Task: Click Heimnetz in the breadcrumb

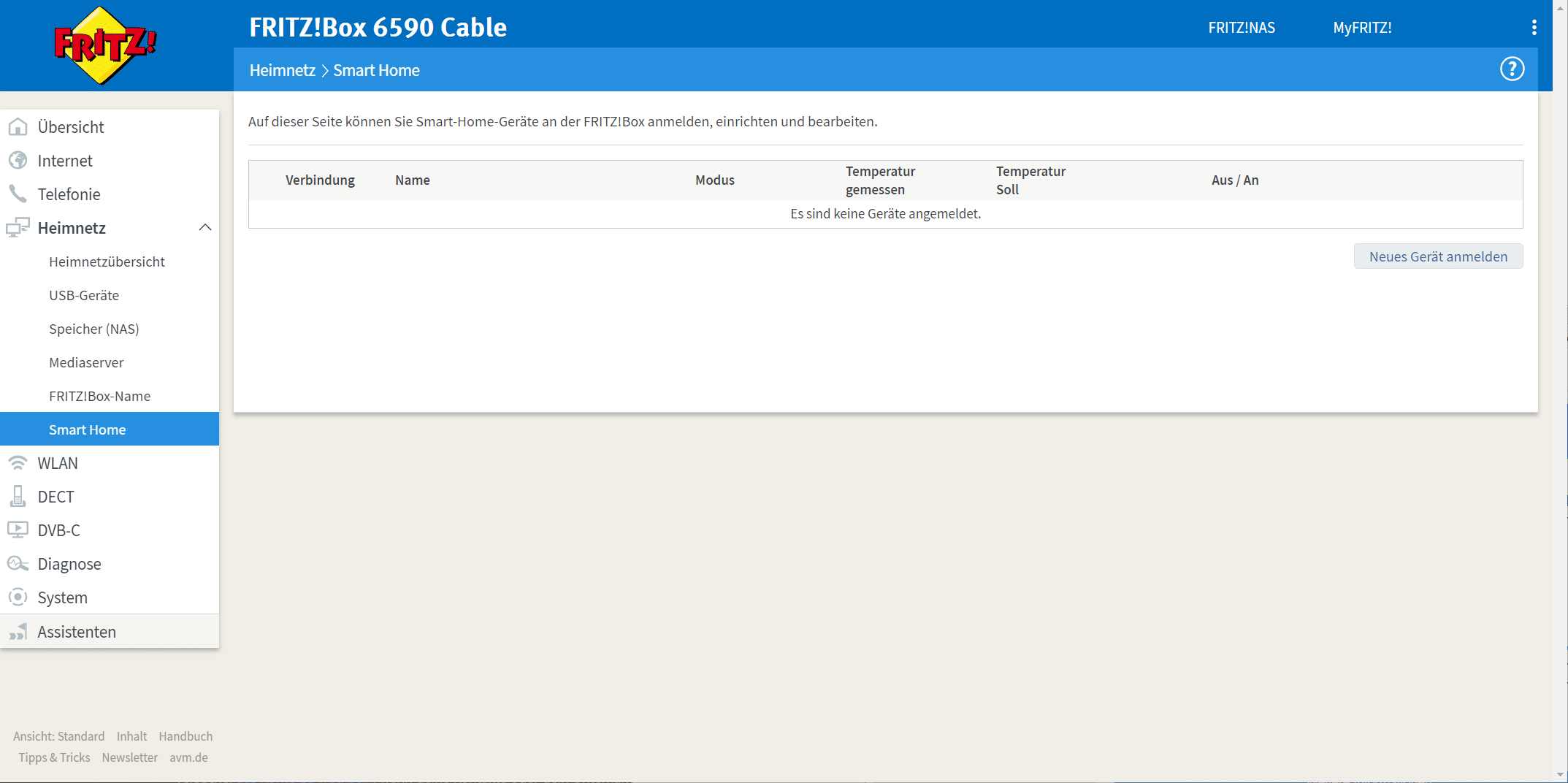Action: 282,70
